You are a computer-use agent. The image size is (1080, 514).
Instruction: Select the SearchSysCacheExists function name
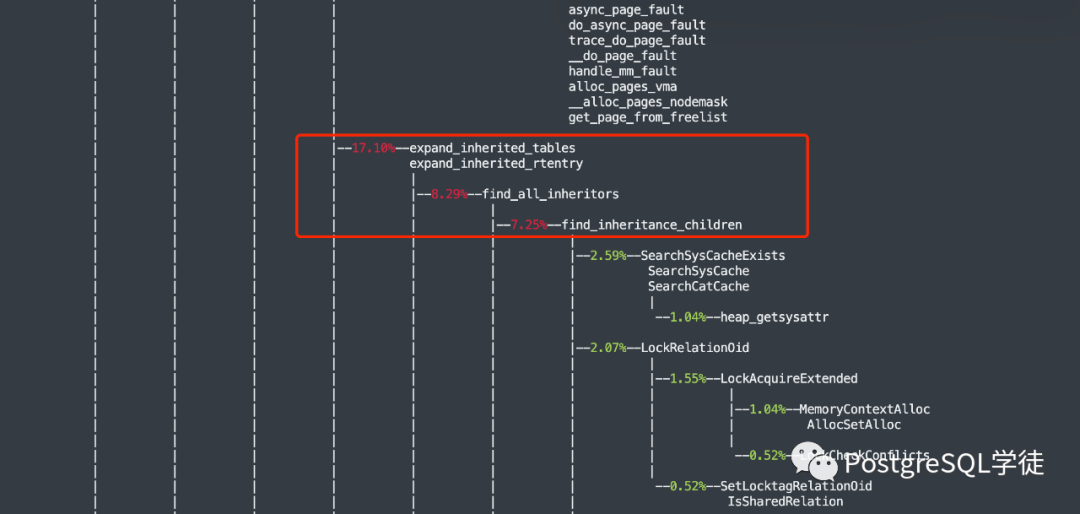(x=713, y=256)
